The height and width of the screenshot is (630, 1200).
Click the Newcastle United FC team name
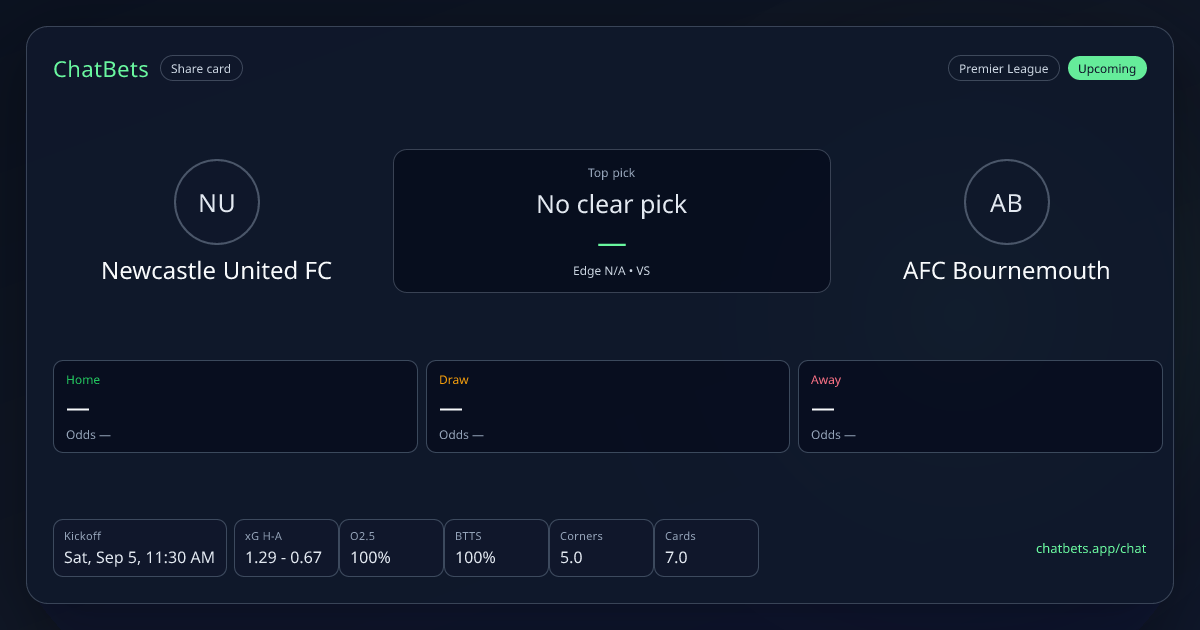[217, 271]
